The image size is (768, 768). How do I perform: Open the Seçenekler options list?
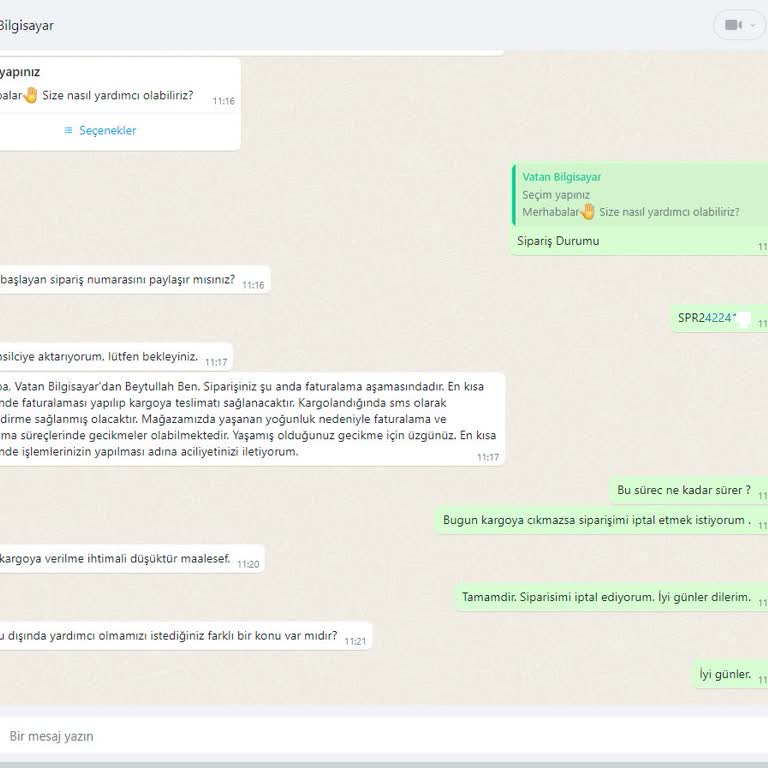[x=100, y=130]
